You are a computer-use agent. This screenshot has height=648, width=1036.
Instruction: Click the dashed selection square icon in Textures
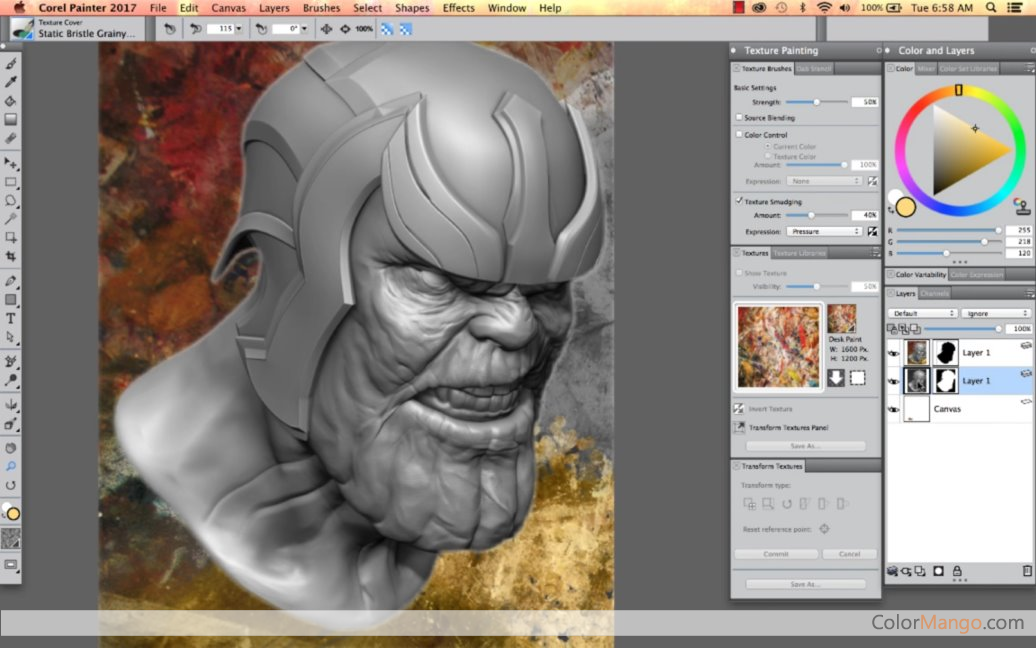click(x=858, y=378)
